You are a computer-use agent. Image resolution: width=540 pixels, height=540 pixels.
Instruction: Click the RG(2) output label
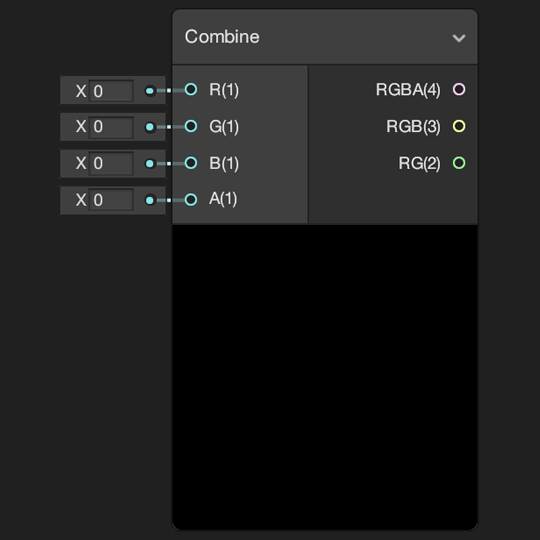419,163
